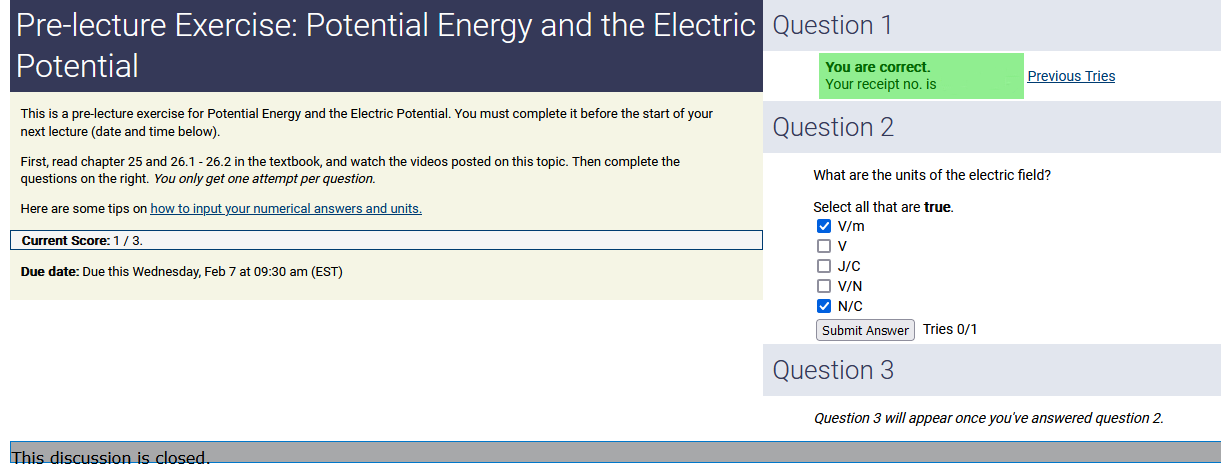Click the Question 3 section header
This screenshot has width=1221, height=467.
point(833,371)
